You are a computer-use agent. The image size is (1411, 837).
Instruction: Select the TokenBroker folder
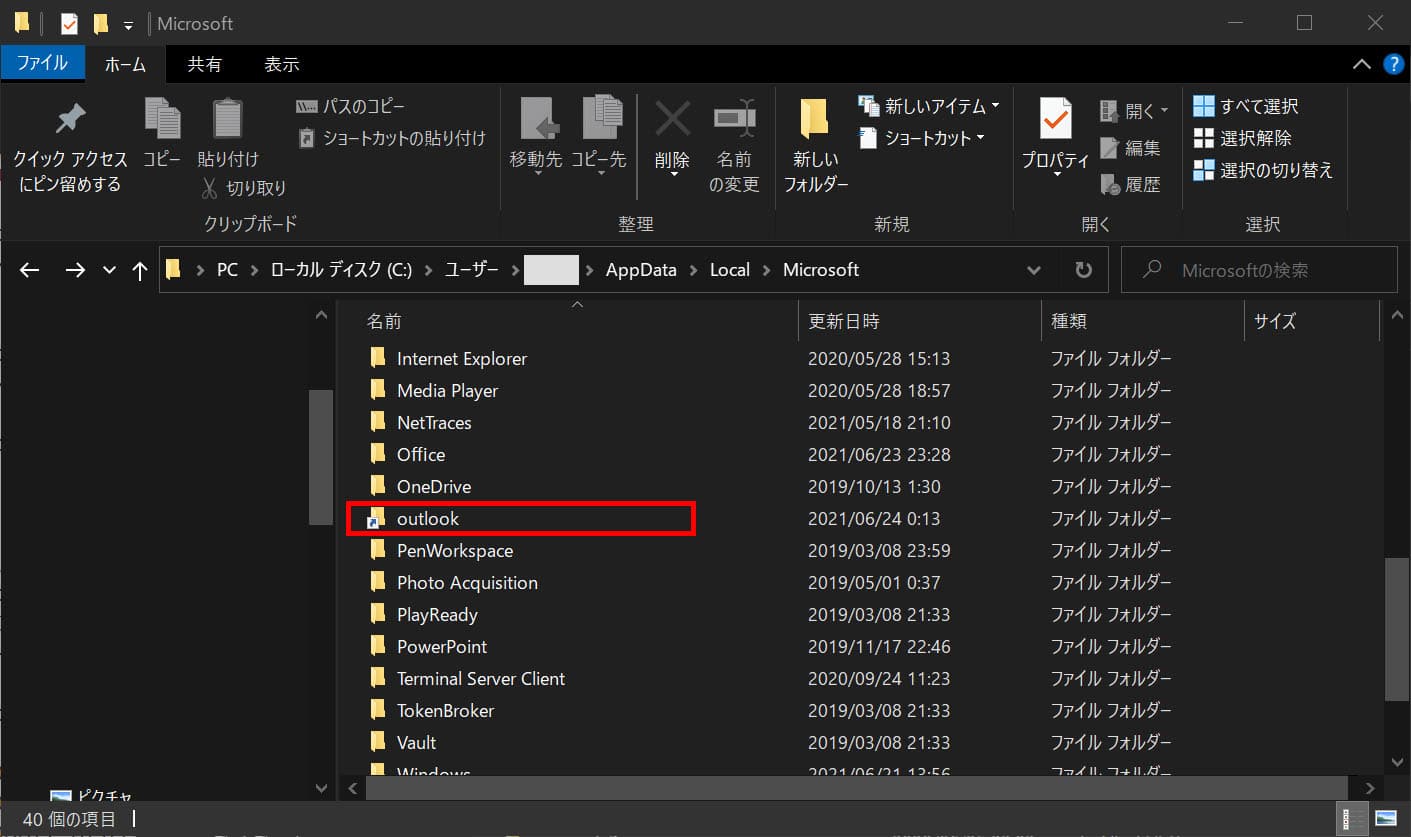point(445,710)
